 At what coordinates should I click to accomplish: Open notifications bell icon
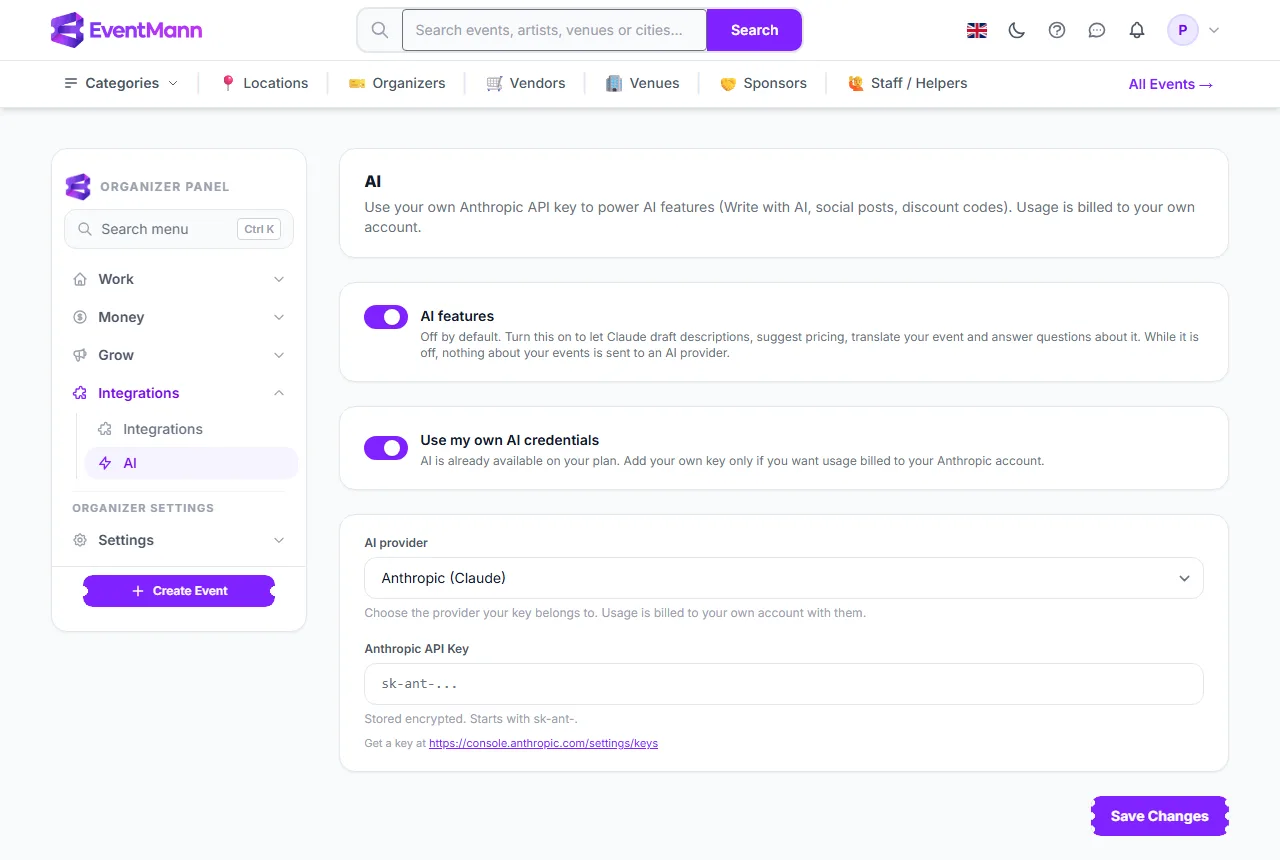pyautogui.click(x=1137, y=30)
